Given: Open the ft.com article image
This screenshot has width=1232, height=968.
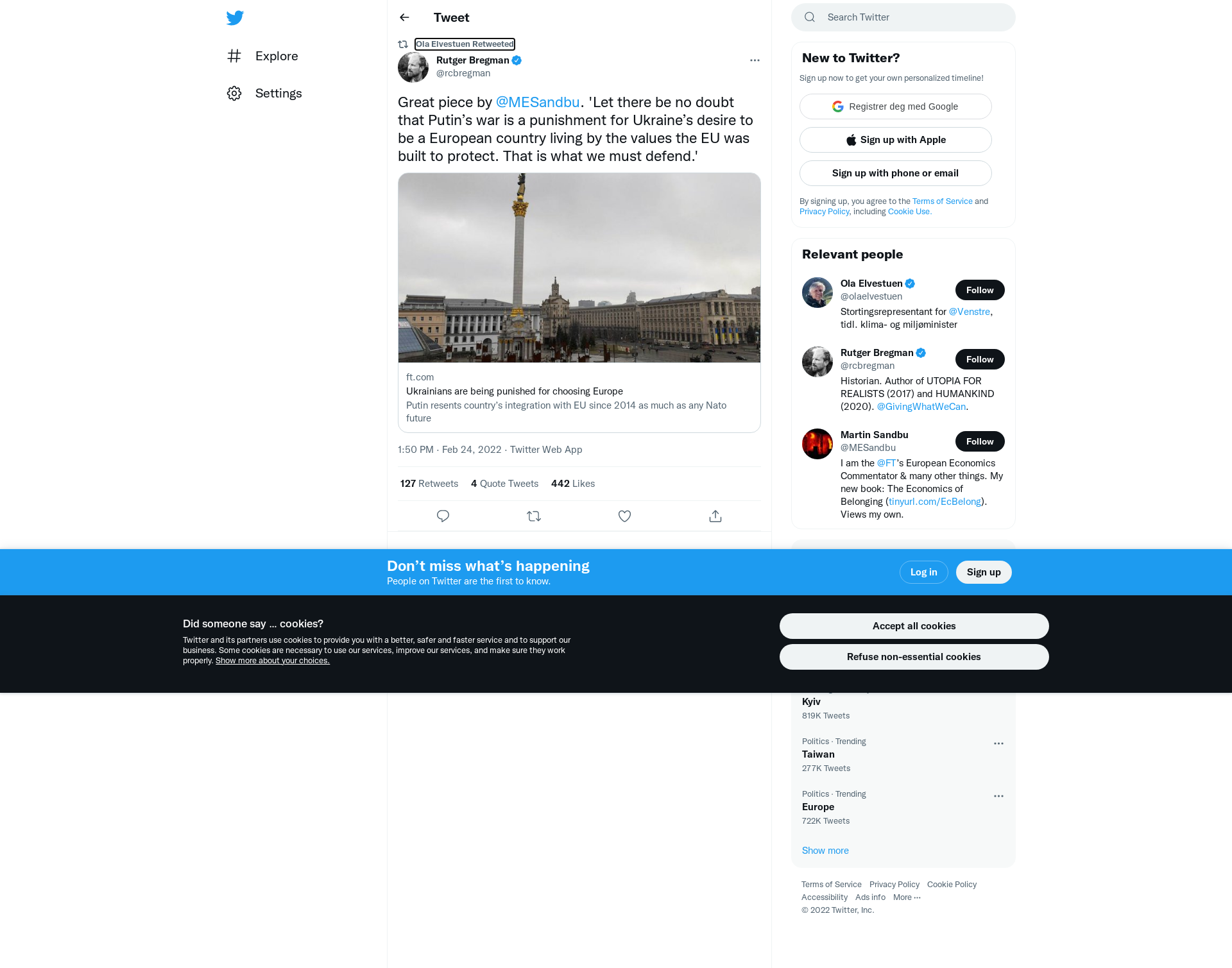Looking at the screenshot, I should (x=579, y=267).
